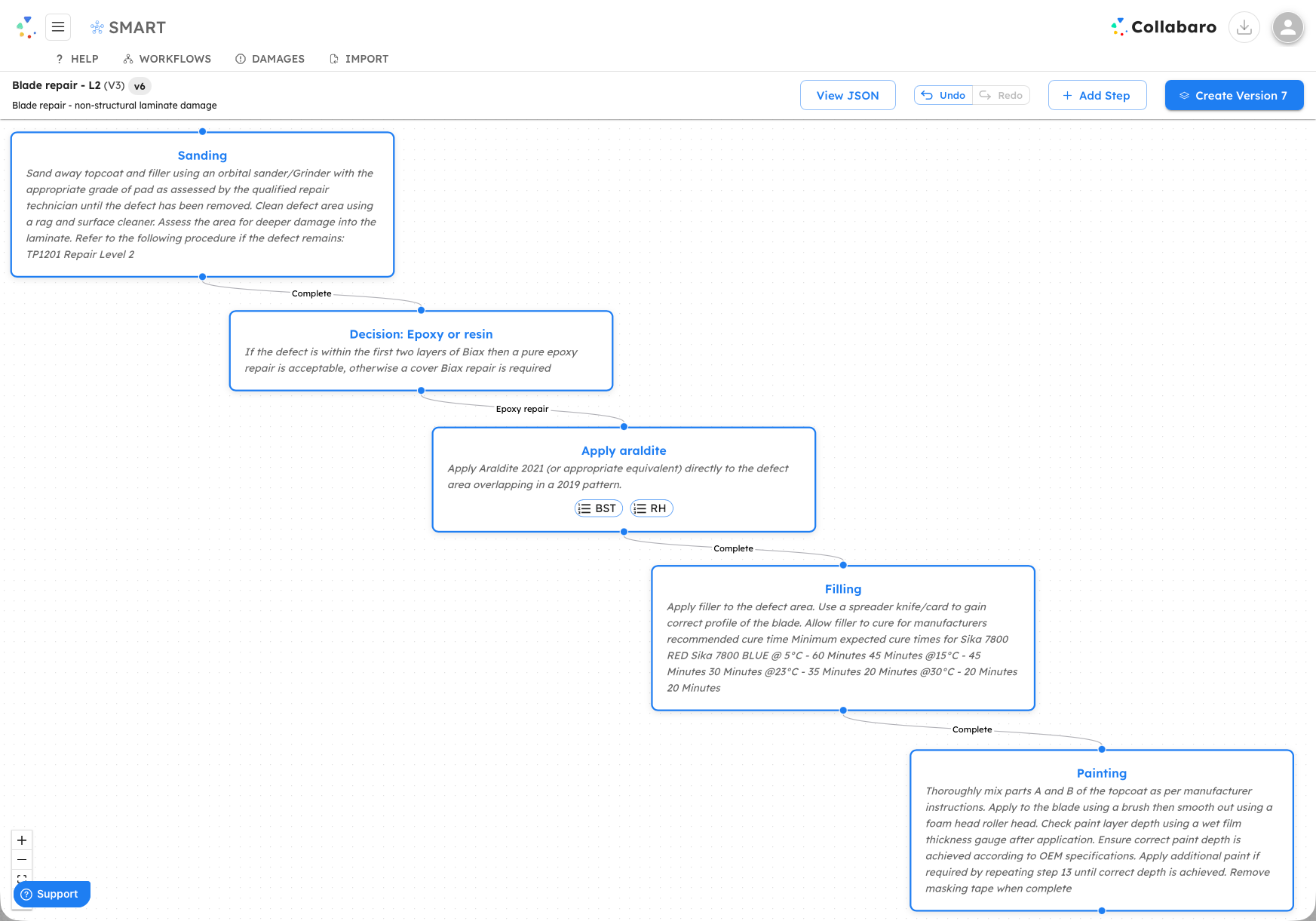The width and height of the screenshot is (1316, 921).
Task: Open the user profile avatar
Action: [1288, 28]
